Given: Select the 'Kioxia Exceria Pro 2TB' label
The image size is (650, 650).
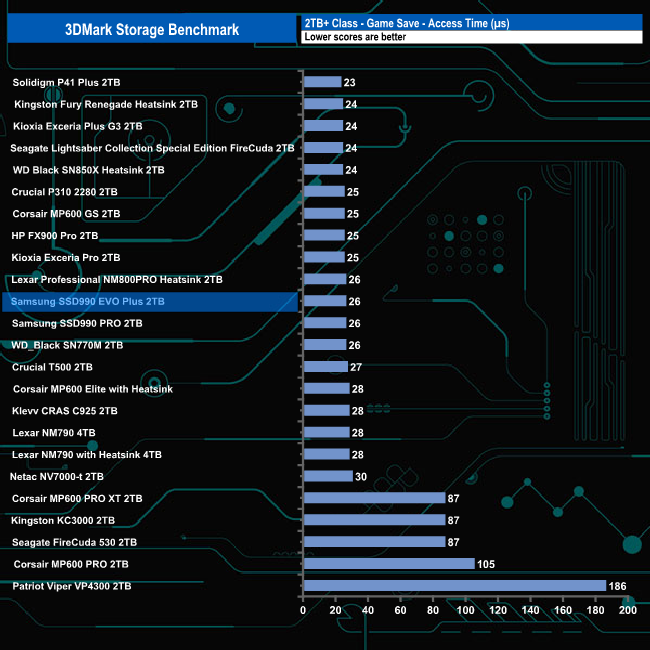Looking at the screenshot, I should coord(66,257).
